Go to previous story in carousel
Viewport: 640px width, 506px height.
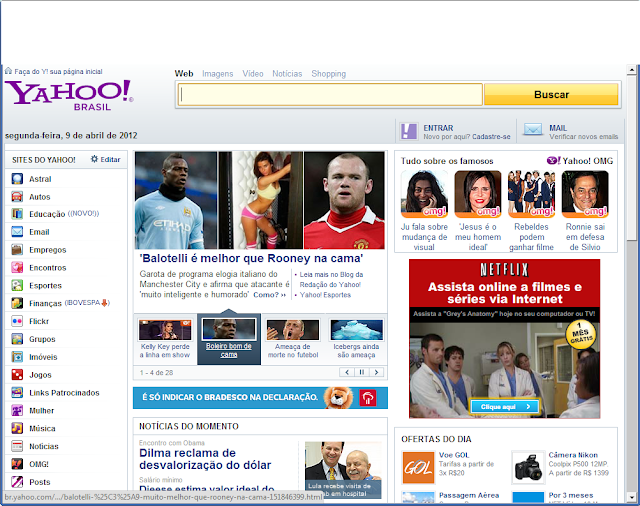[x=347, y=372]
